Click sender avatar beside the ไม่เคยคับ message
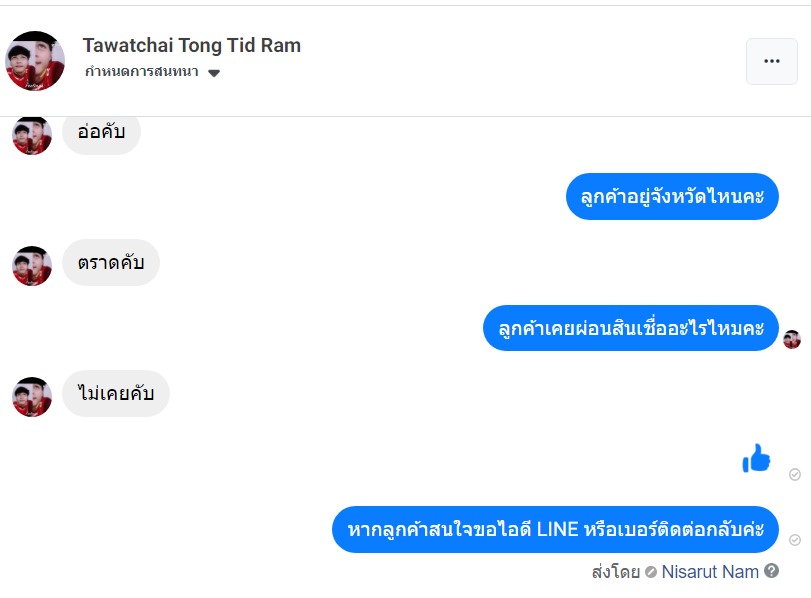Screen dimensions: 811x598 coord(32,396)
